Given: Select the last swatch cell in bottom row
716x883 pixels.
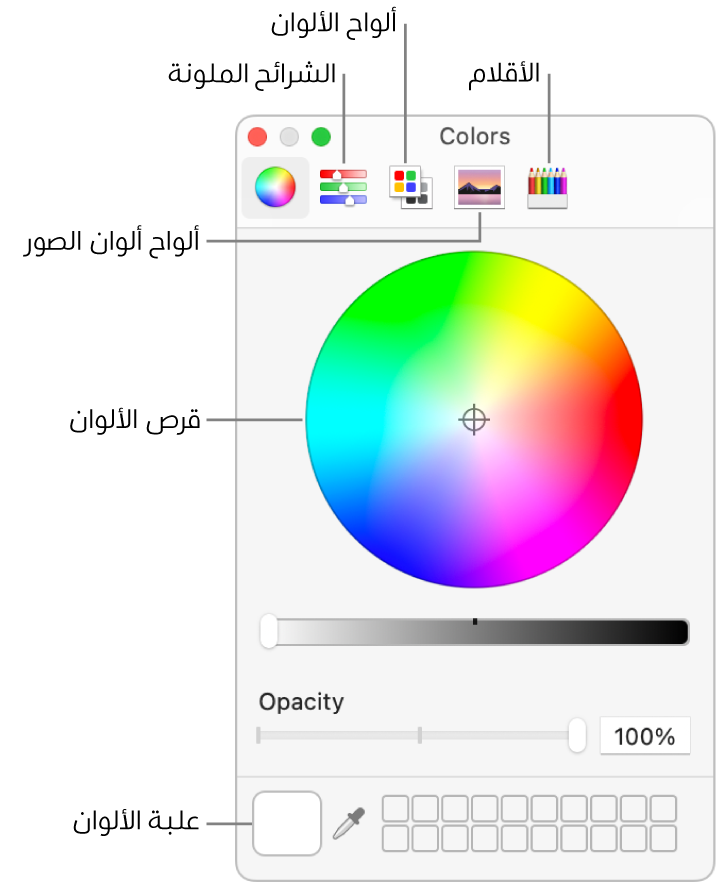Looking at the screenshot, I should (x=663, y=838).
